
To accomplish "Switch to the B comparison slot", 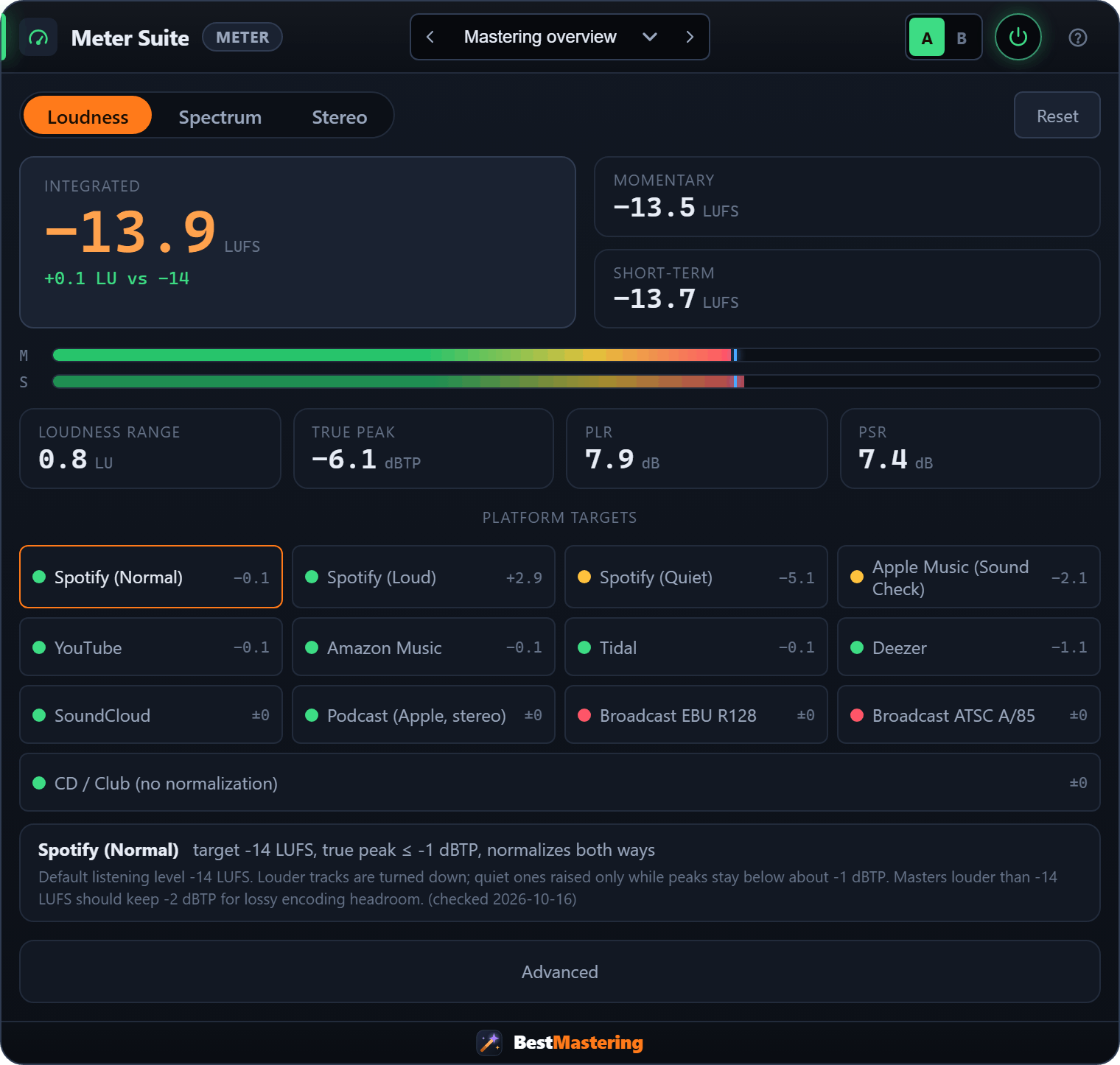I will 962,38.
